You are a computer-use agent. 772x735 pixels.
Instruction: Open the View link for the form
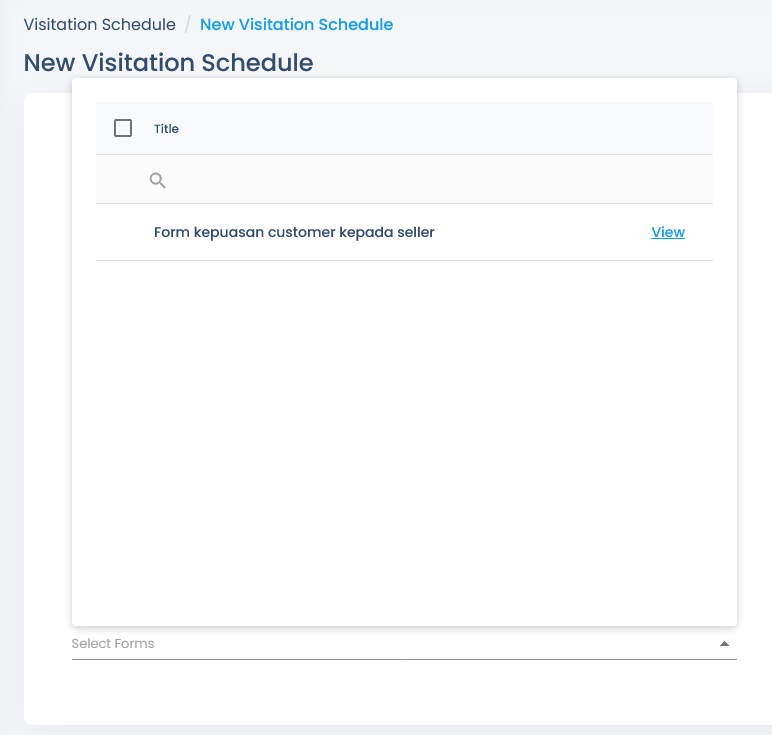[x=668, y=232]
